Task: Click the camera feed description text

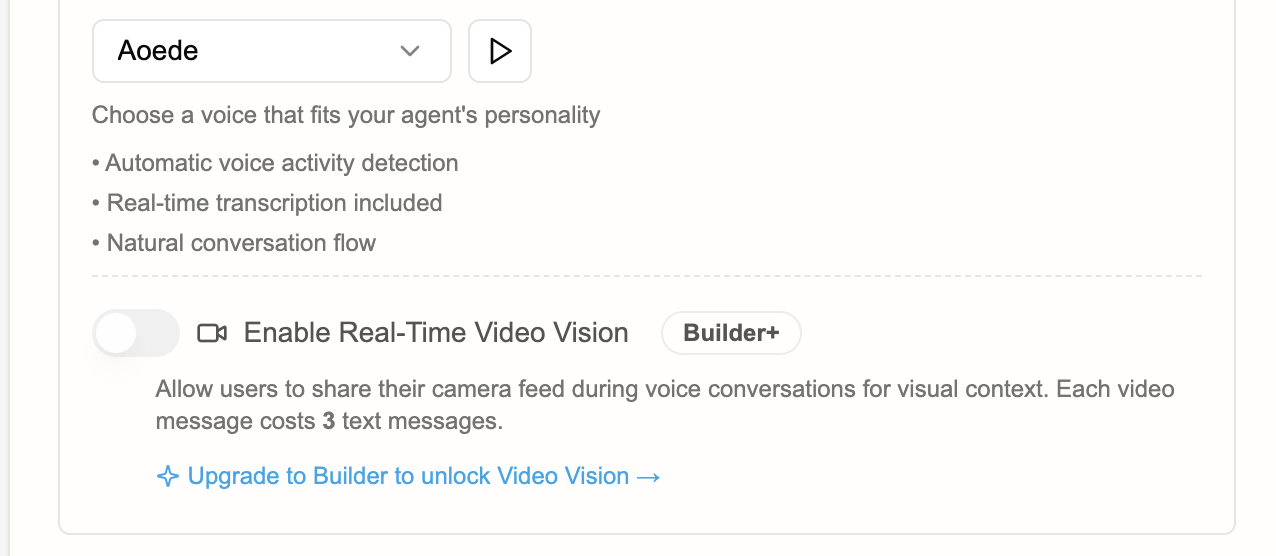Action: point(600,388)
